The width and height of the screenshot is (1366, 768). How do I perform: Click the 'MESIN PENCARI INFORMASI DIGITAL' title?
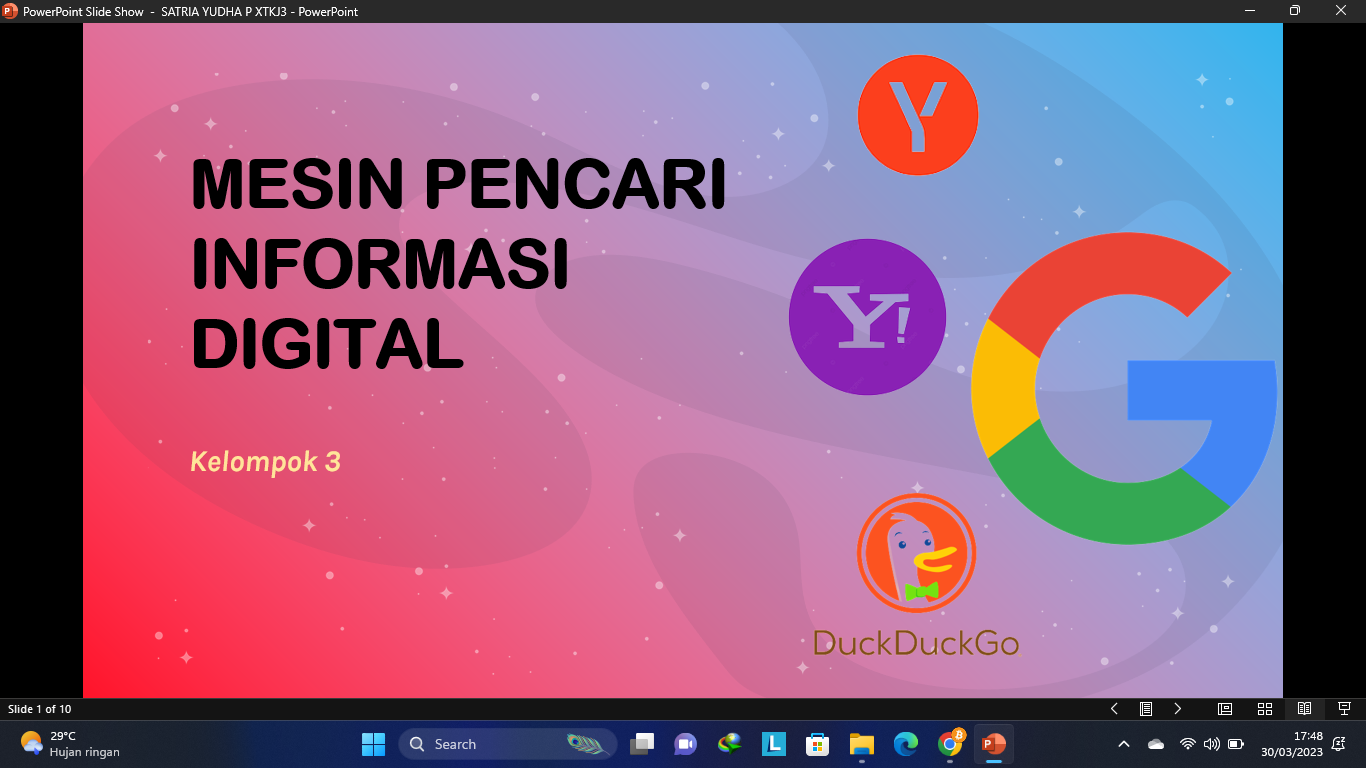pos(458,265)
